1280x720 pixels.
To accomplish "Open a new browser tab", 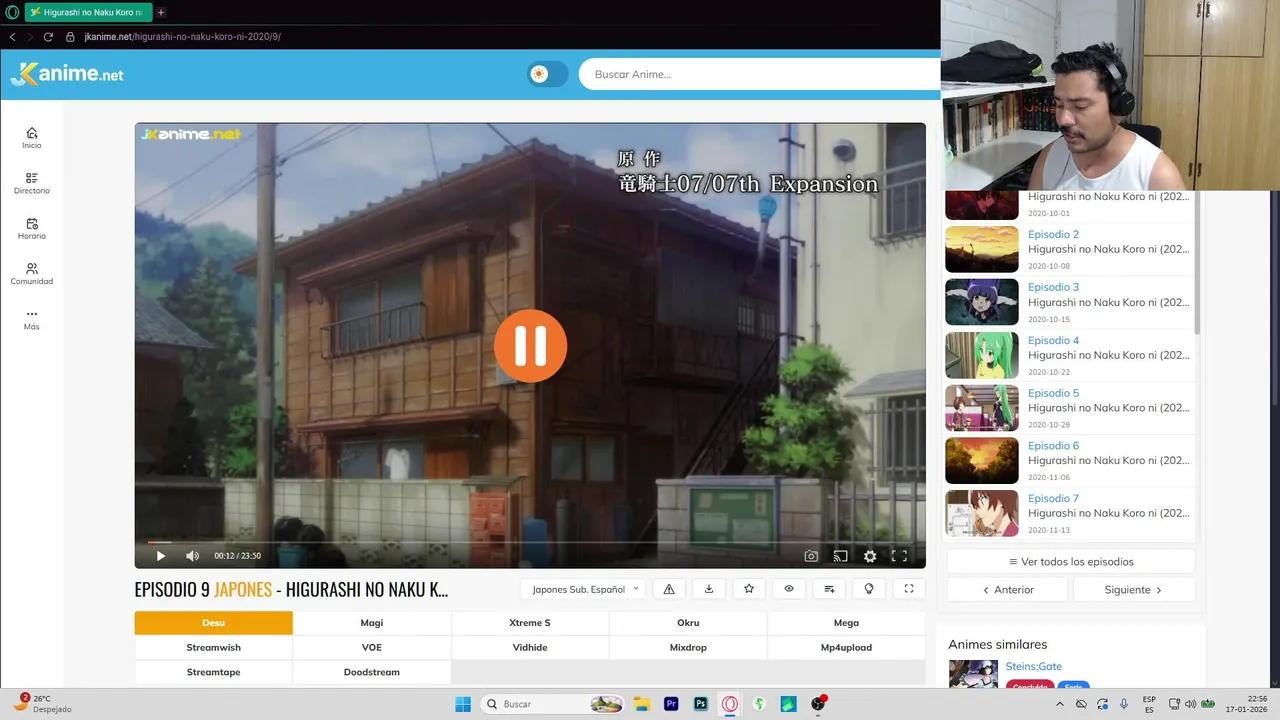I will coord(161,12).
